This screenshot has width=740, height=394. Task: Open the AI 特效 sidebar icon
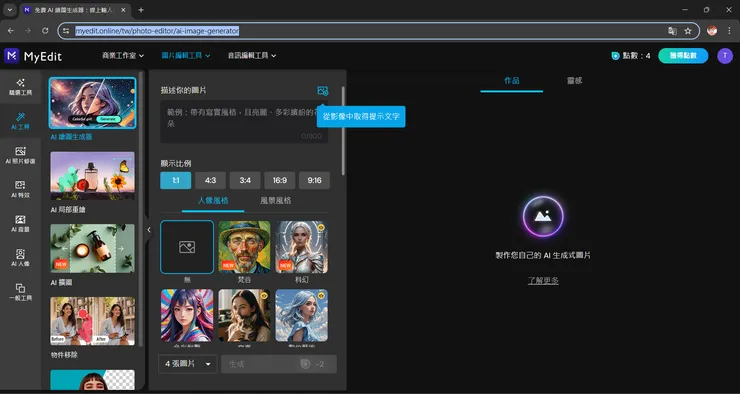(x=20, y=189)
